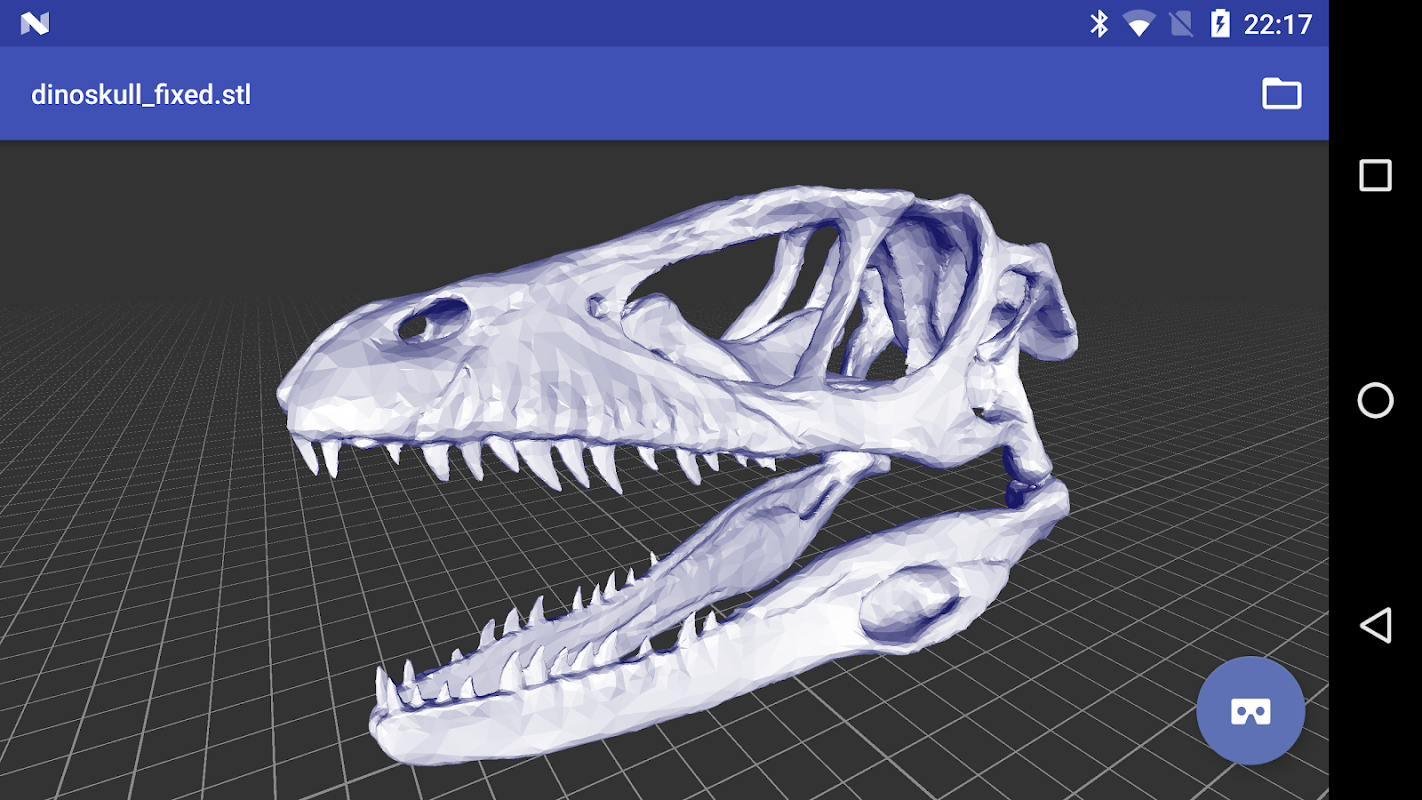Open recent apps with the square button
Screen dimensions: 1422x800
tap(1375, 175)
